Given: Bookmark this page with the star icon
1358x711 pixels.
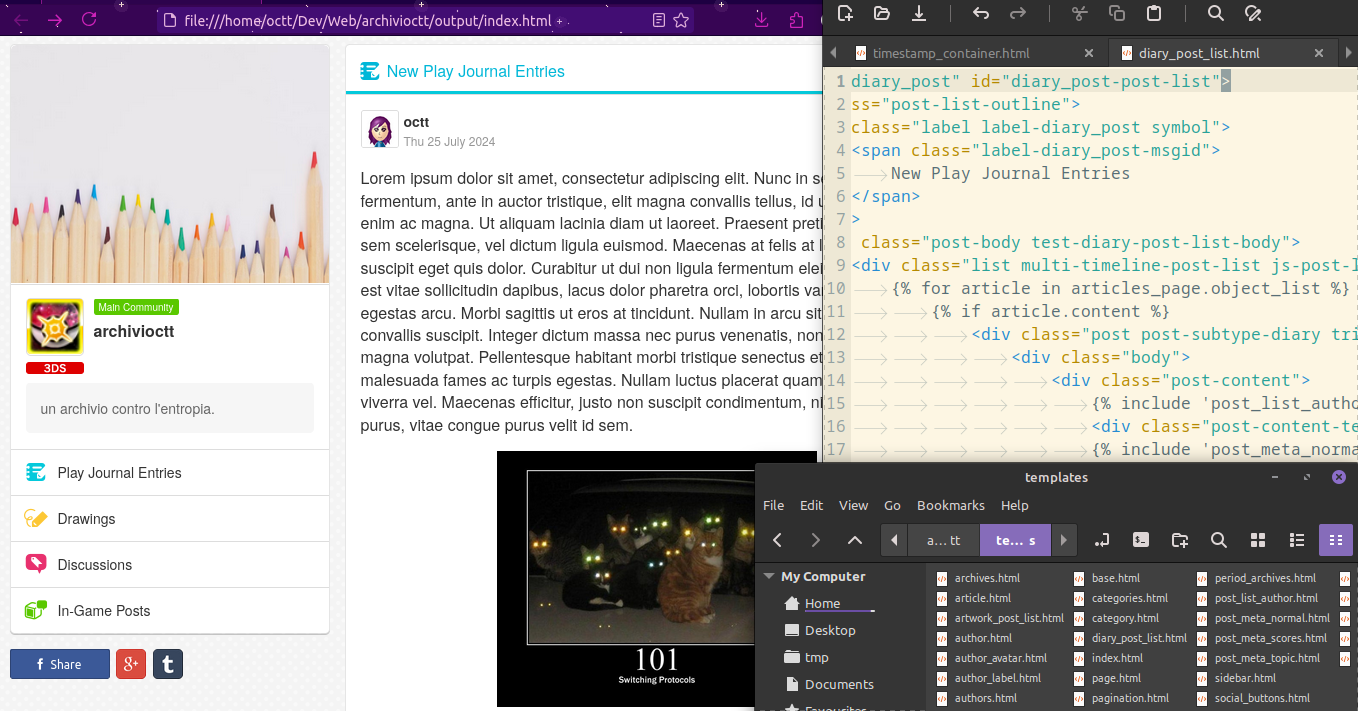Looking at the screenshot, I should click(681, 20).
